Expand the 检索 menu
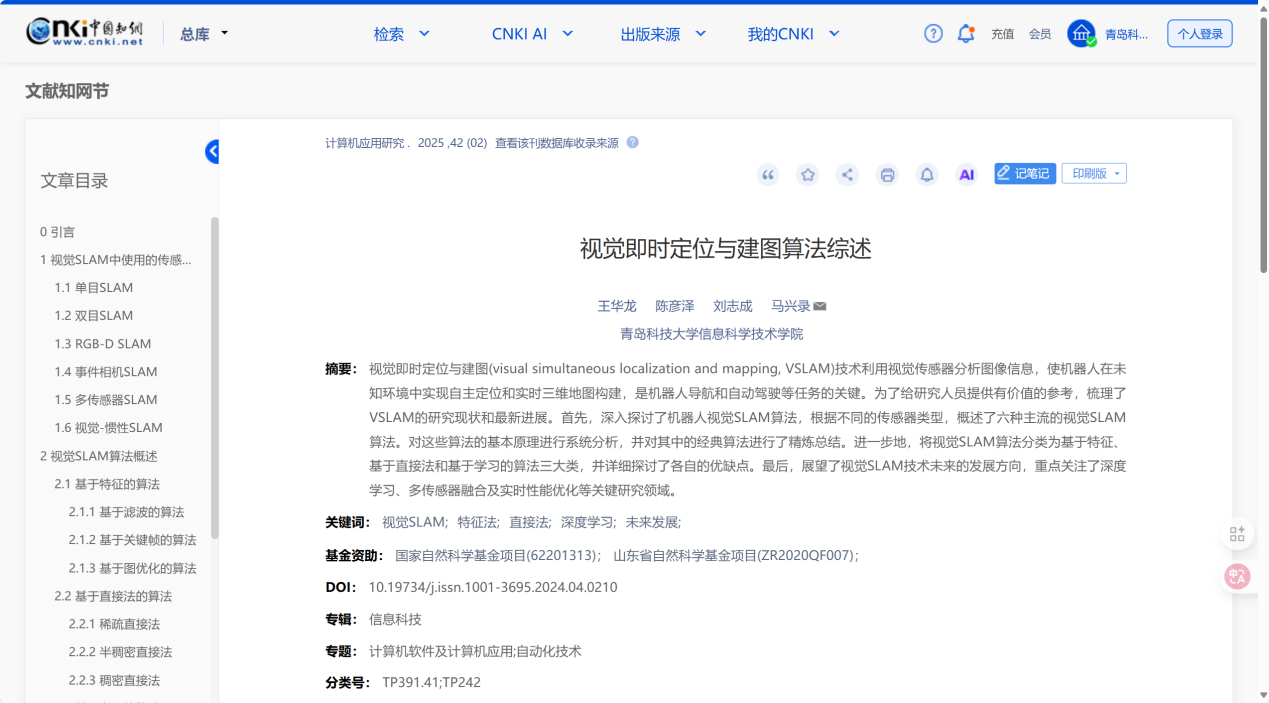1269x703 pixels. pyautogui.click(x=401, y=34)
